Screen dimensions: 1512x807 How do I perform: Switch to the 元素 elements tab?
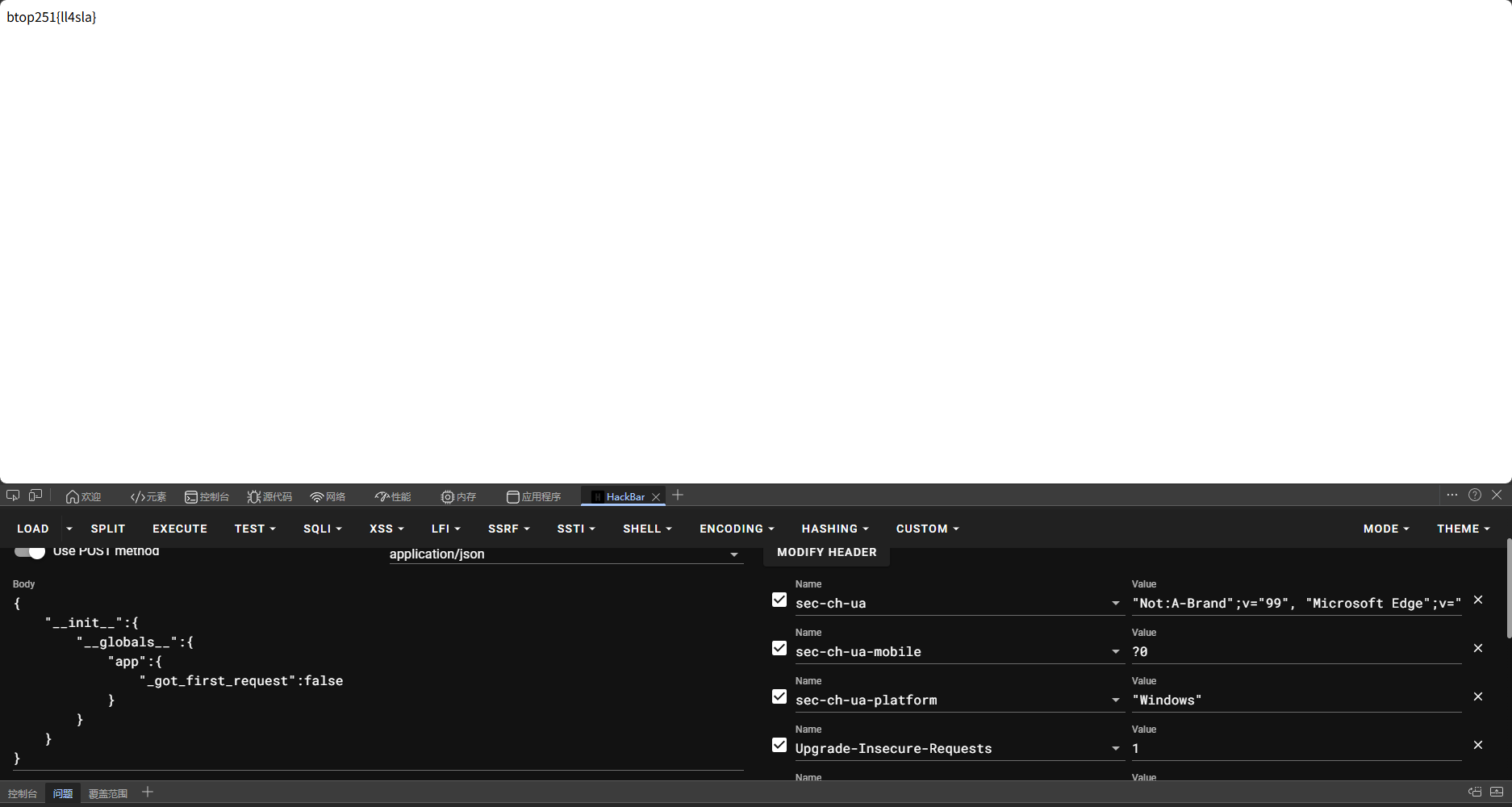148,496
